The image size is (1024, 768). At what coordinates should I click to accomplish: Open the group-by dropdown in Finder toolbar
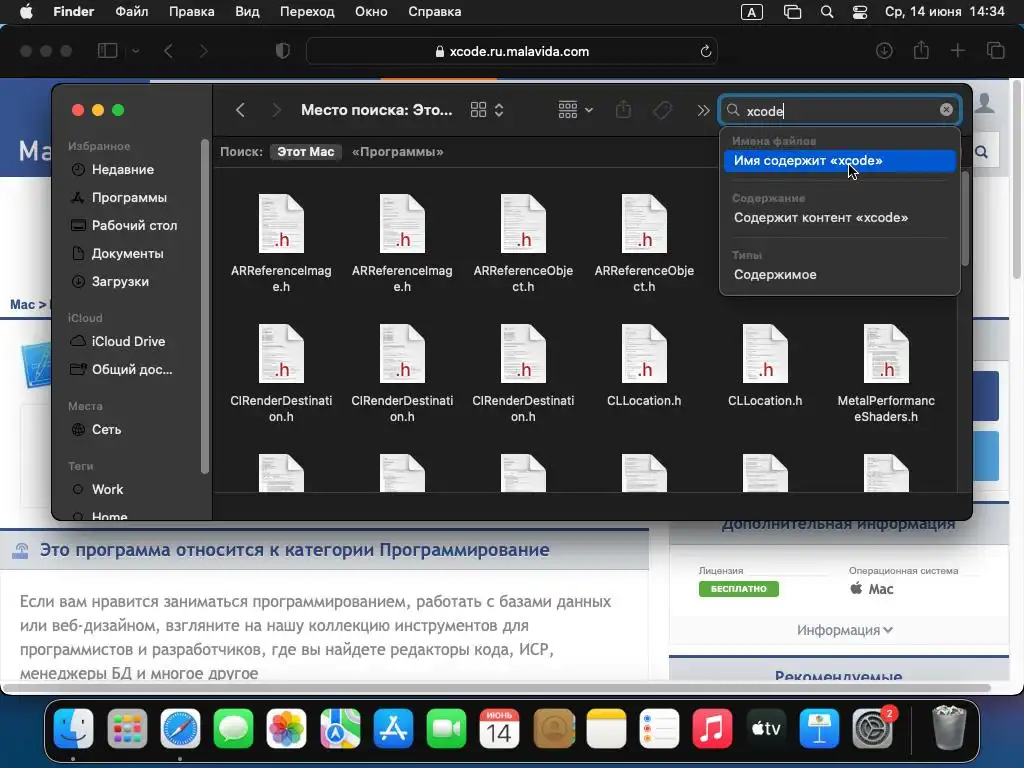[575, 110]
